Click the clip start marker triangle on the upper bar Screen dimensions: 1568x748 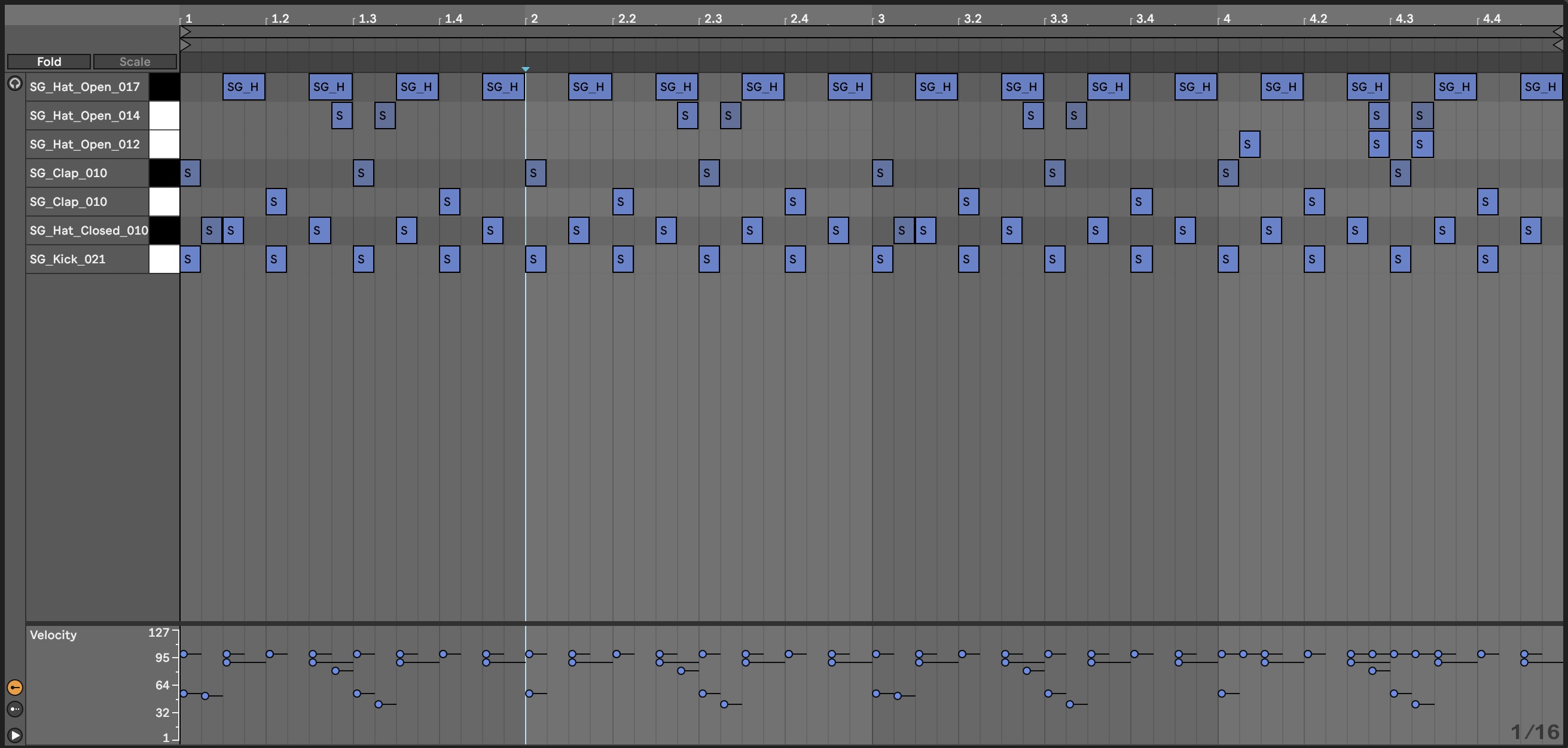[x=185, y=32]
